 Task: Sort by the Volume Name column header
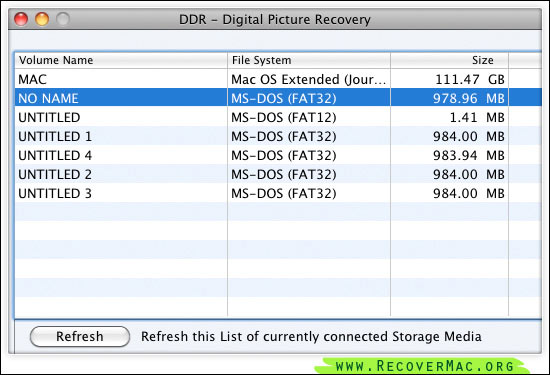click(121, 60)
